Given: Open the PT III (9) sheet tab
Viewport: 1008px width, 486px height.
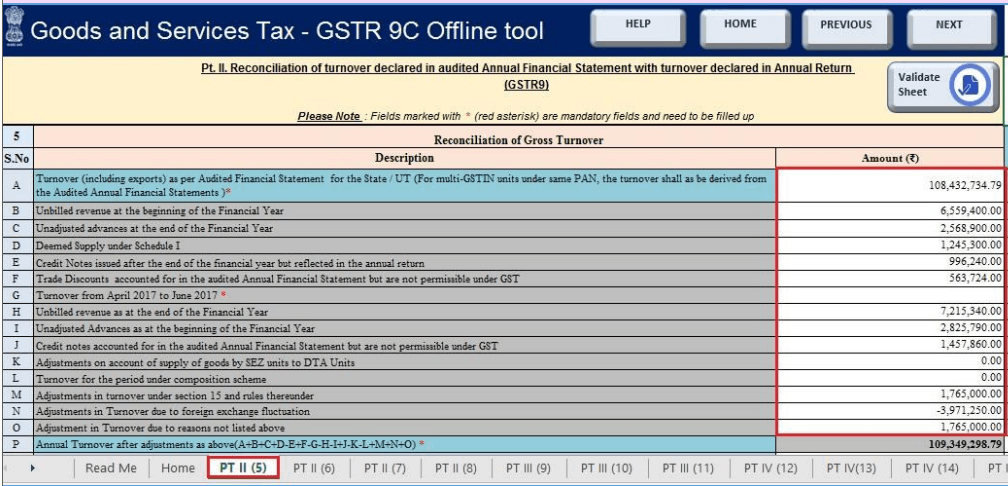Looking at the screenshot, I should tap(528, 468).
